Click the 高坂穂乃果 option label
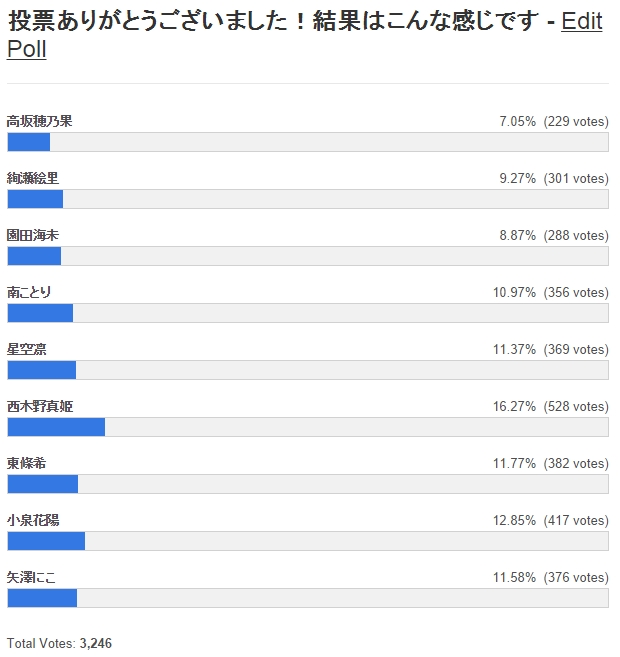Image resolution: width=620 pixels, height=657 pixels. (x=40, y=121)
